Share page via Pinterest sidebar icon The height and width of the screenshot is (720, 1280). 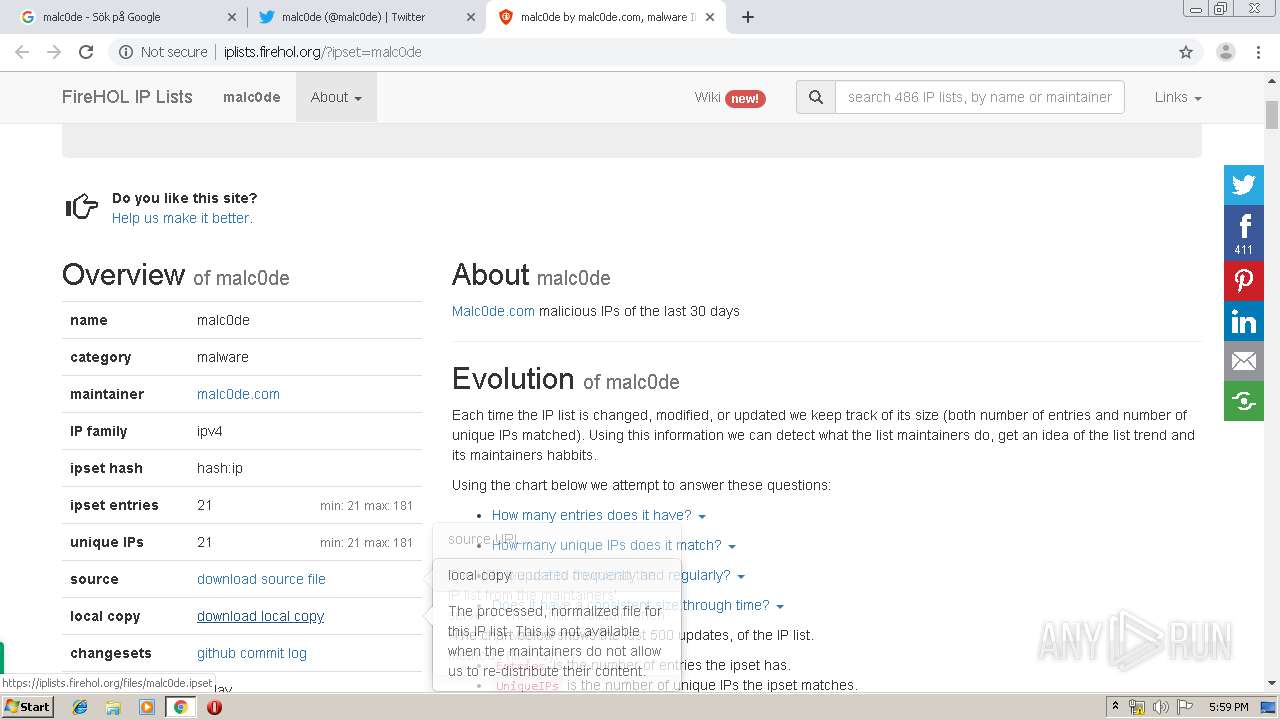[1244, 281]
